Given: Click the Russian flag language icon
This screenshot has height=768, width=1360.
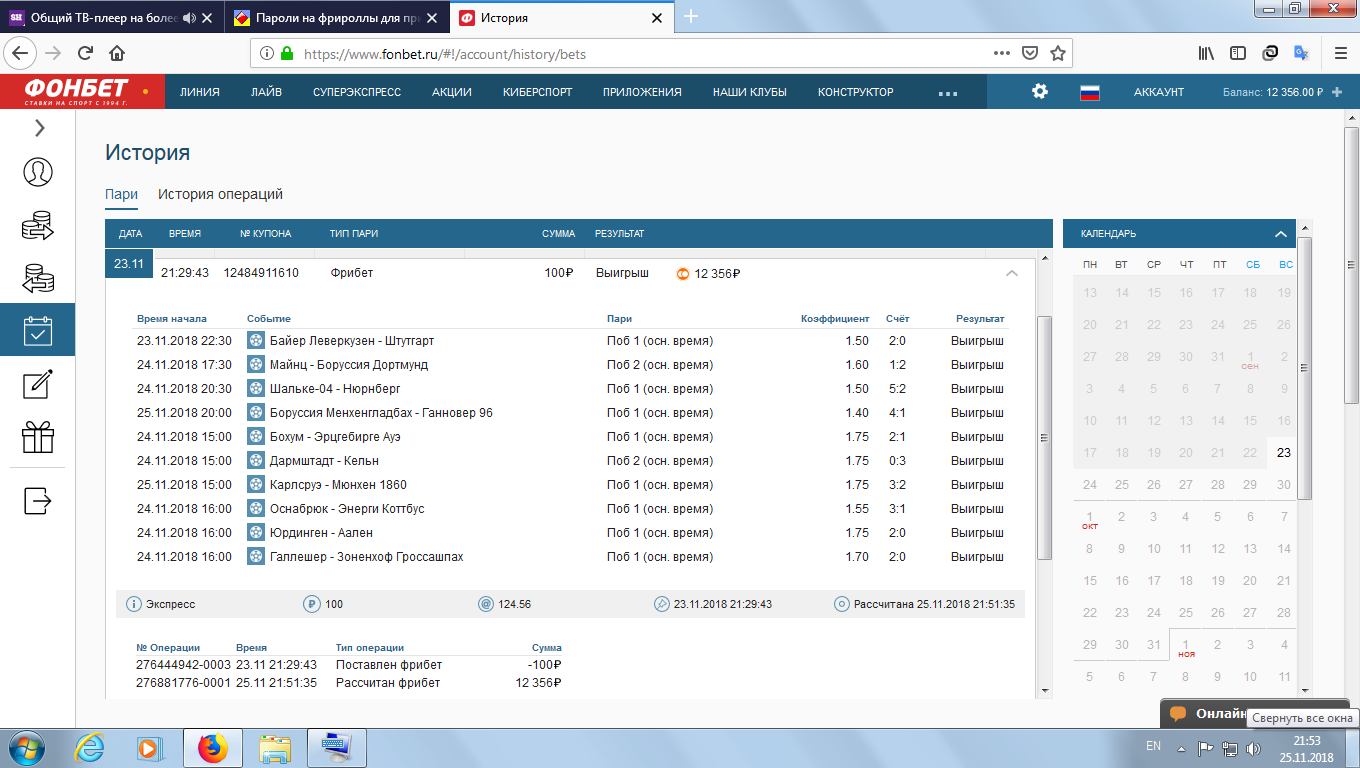Looking at the screenshot, I should click(x=1090, y=92).
